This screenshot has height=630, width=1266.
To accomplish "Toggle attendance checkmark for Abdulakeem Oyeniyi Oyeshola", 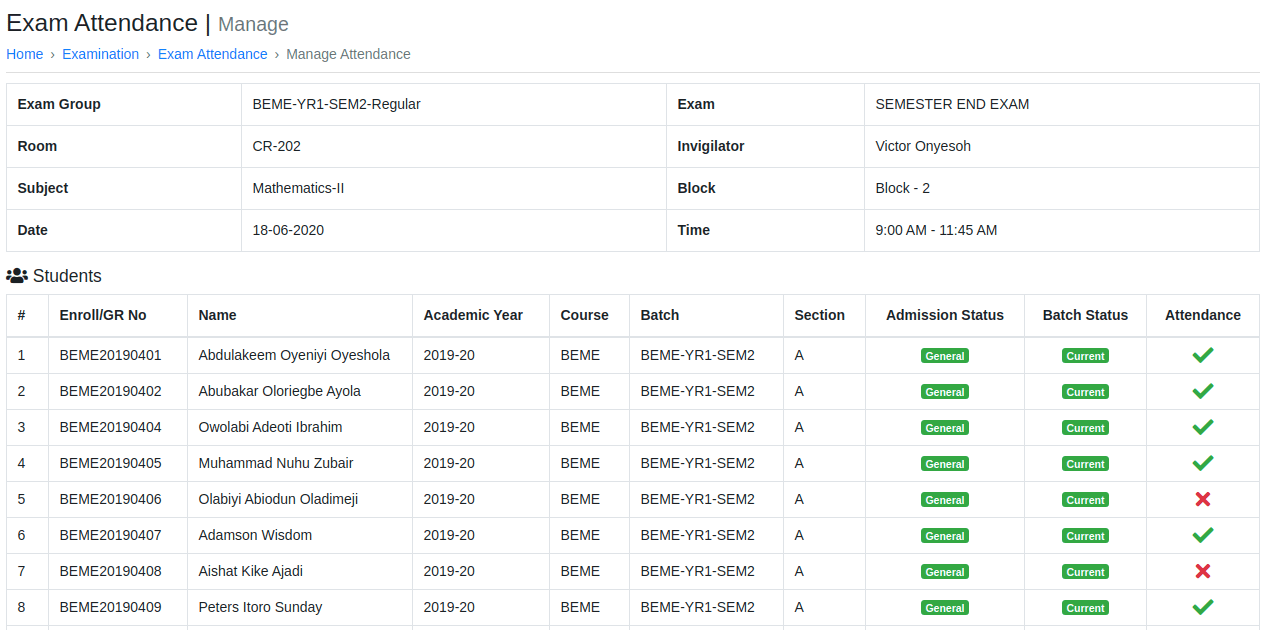I will pyautogui.click(x=1202, y=355).
